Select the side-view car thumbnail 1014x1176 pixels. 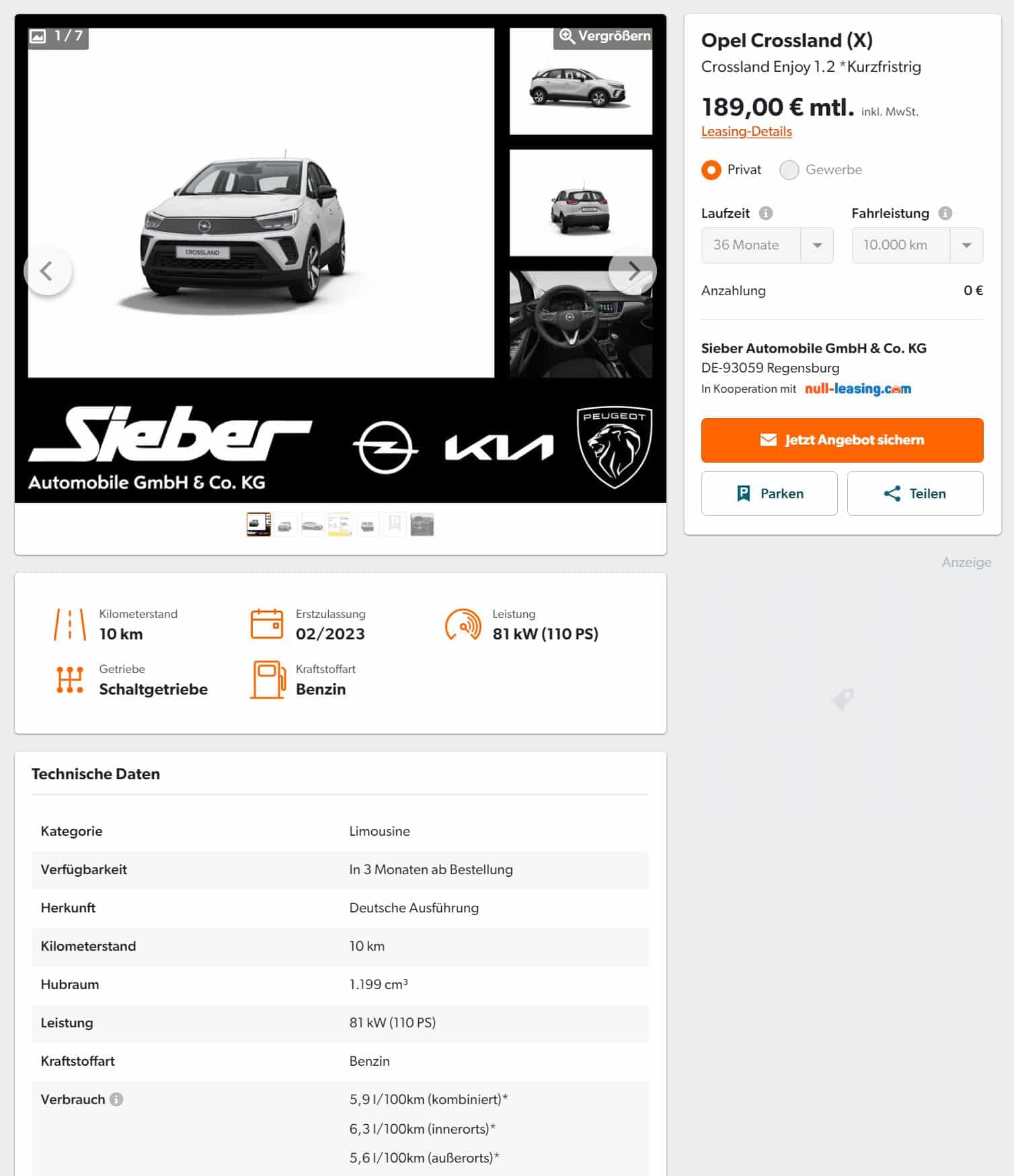coord(581,81)
